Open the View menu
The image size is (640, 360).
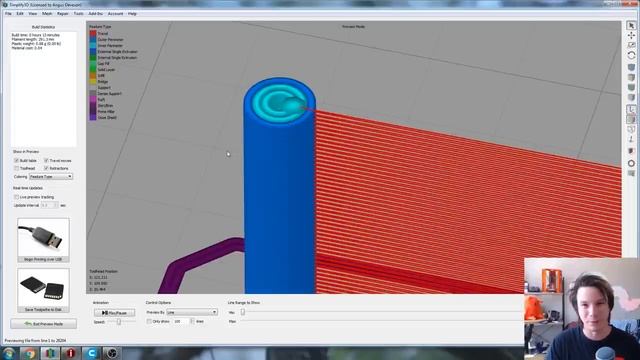pos(33,13)
